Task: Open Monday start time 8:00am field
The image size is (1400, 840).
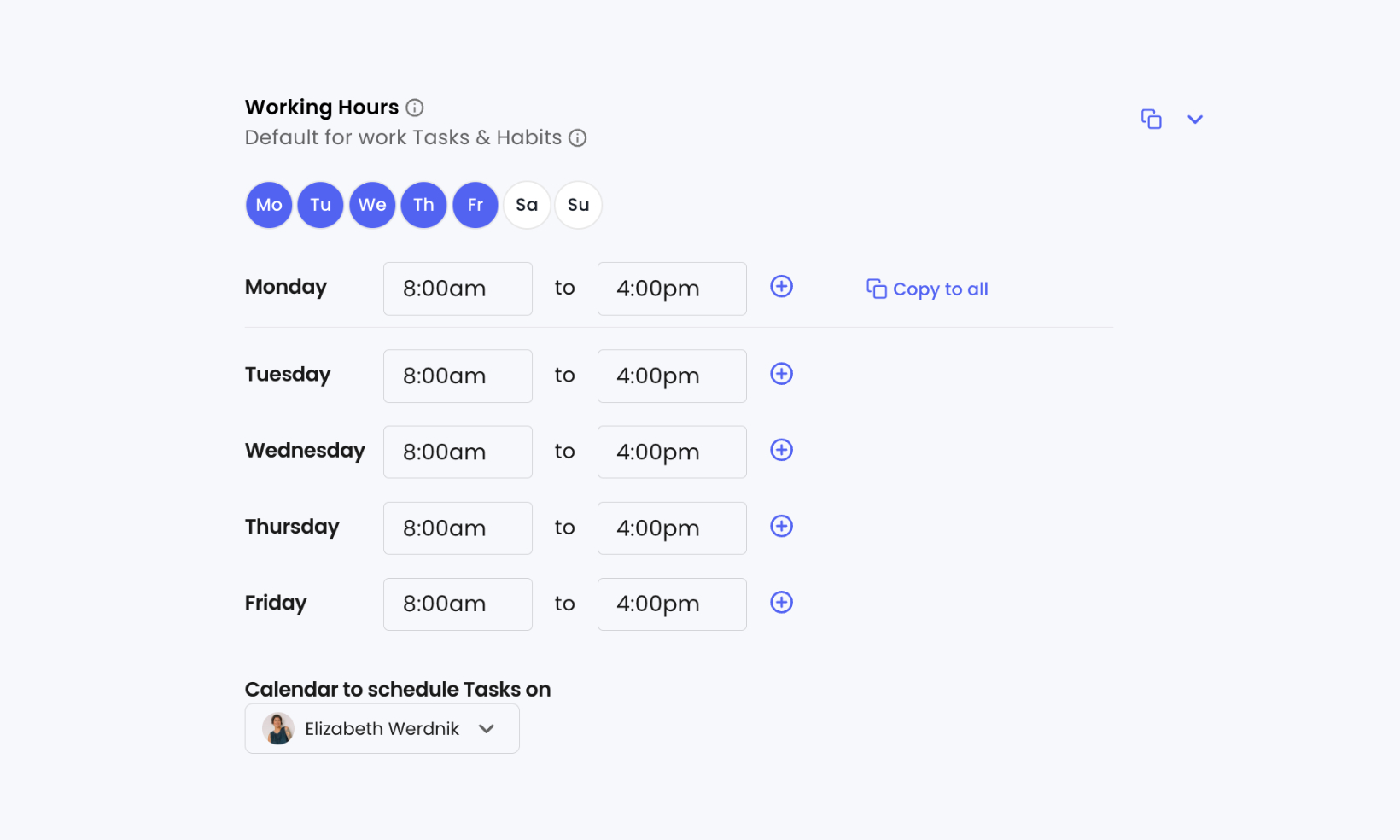Action: coord(458,289)
